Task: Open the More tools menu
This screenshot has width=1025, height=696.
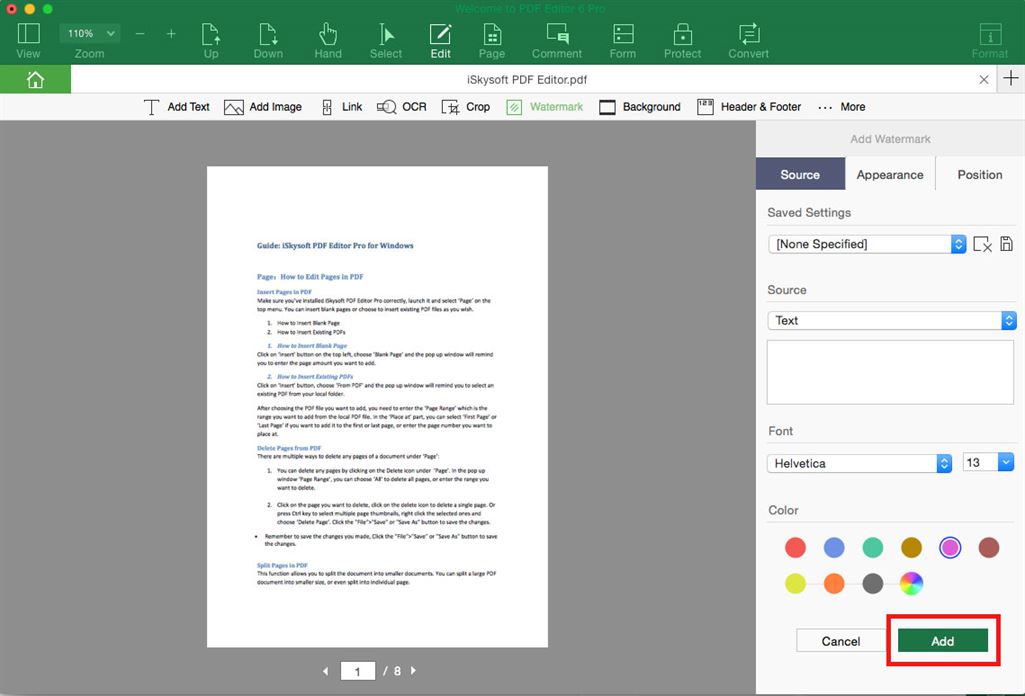Action: [x=842, y=107]
